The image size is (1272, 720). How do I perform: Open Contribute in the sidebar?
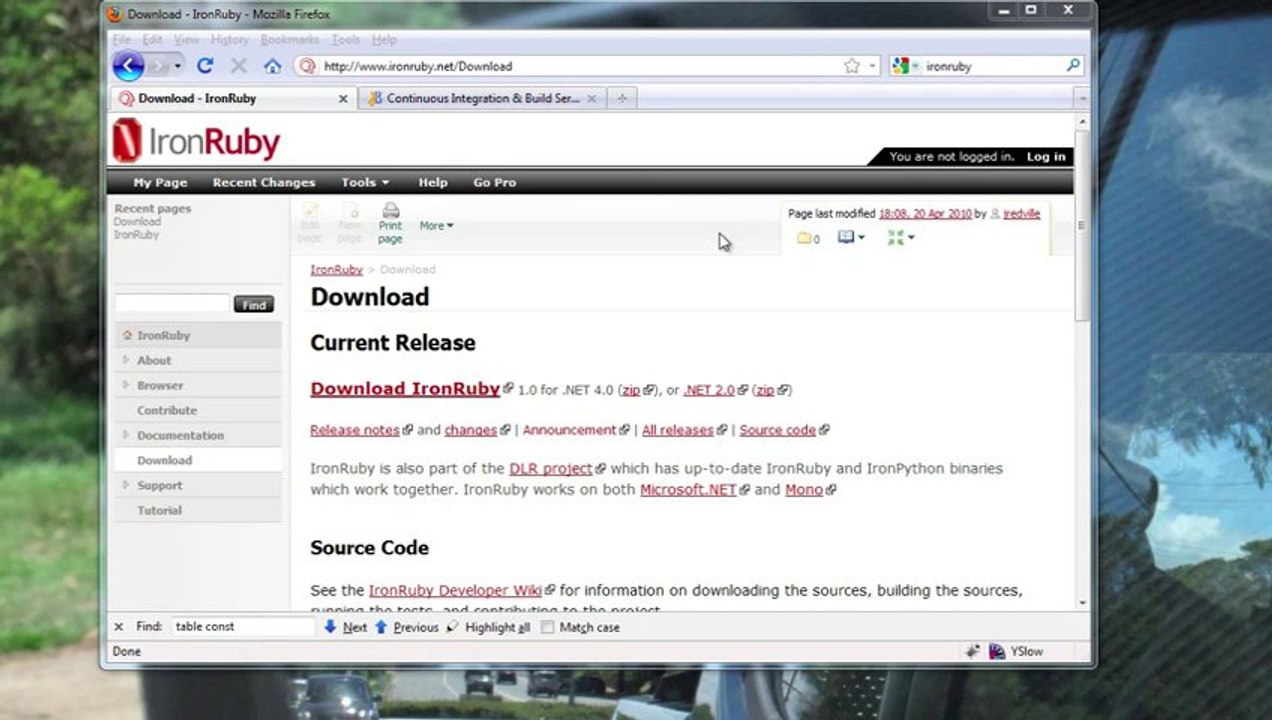[167, 410]
